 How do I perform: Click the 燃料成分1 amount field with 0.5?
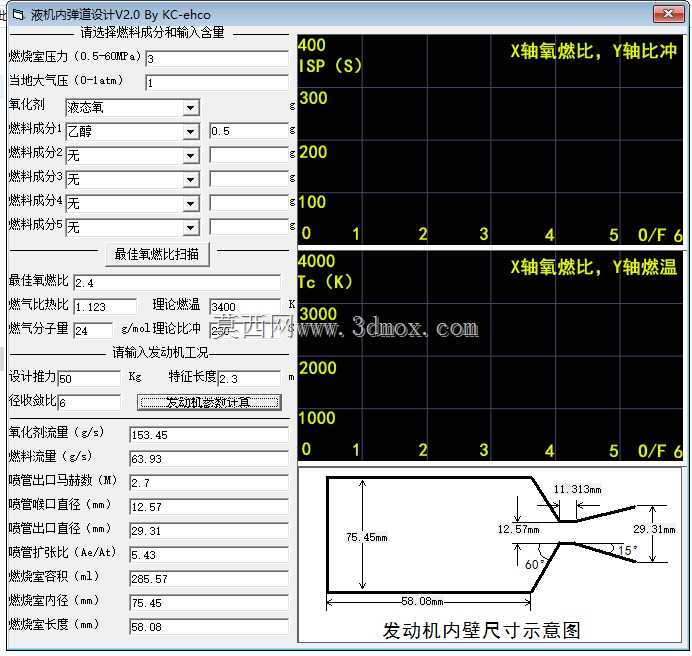[x=249, y=131]
